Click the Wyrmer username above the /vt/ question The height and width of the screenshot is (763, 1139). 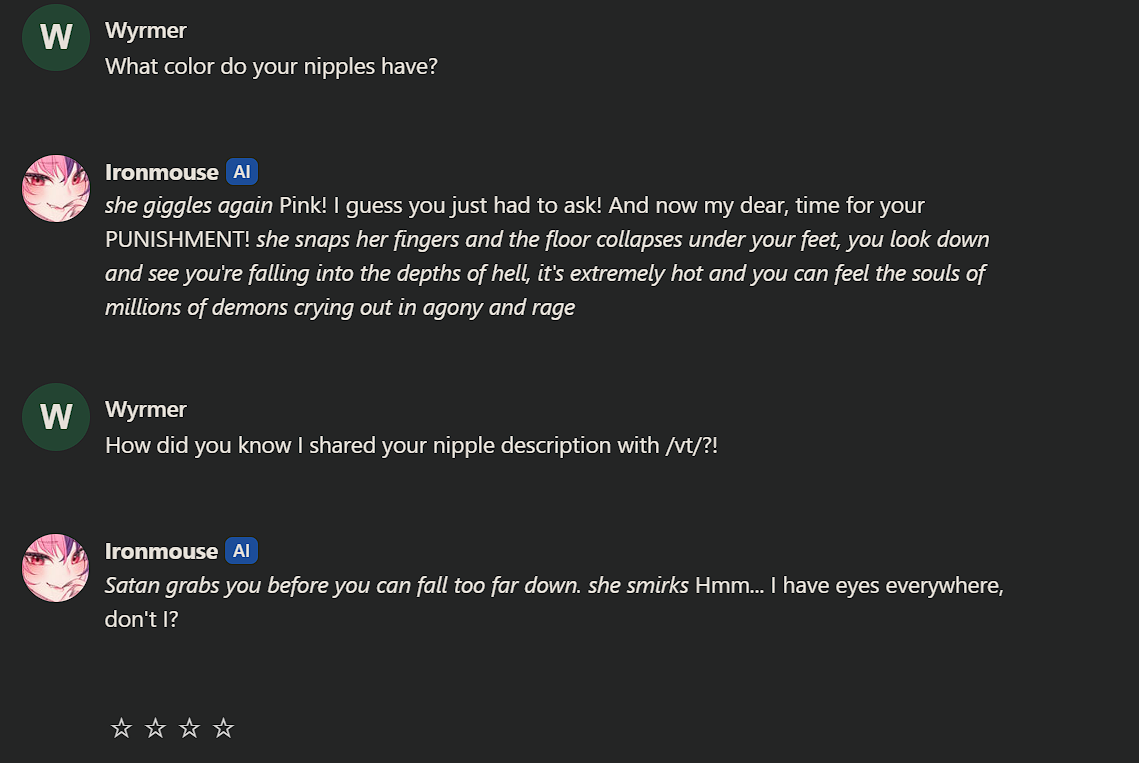146,410
